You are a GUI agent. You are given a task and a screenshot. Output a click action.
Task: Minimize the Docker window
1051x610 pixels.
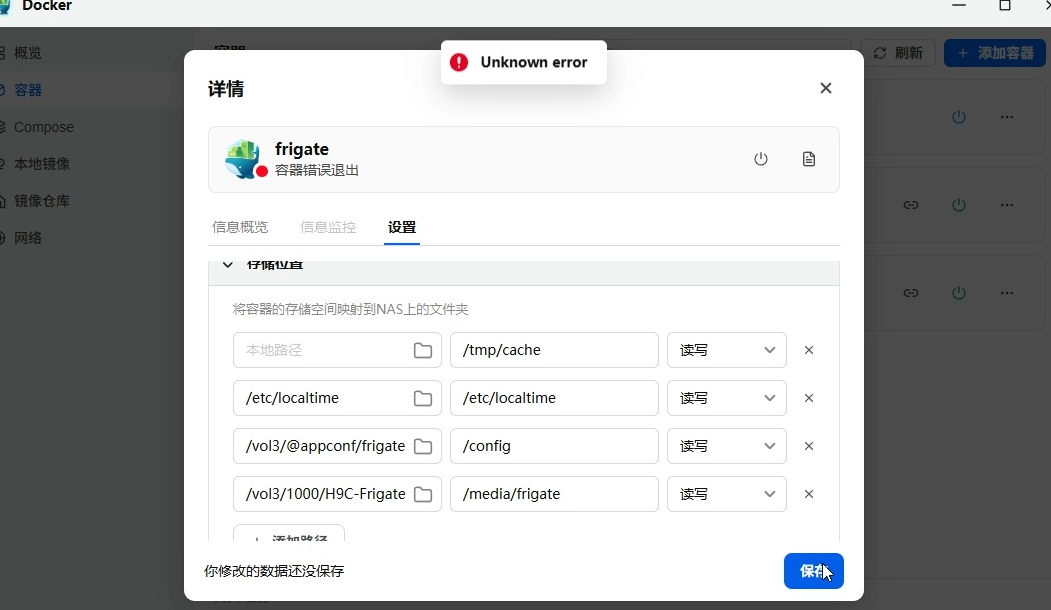click(x=959, y=5)
